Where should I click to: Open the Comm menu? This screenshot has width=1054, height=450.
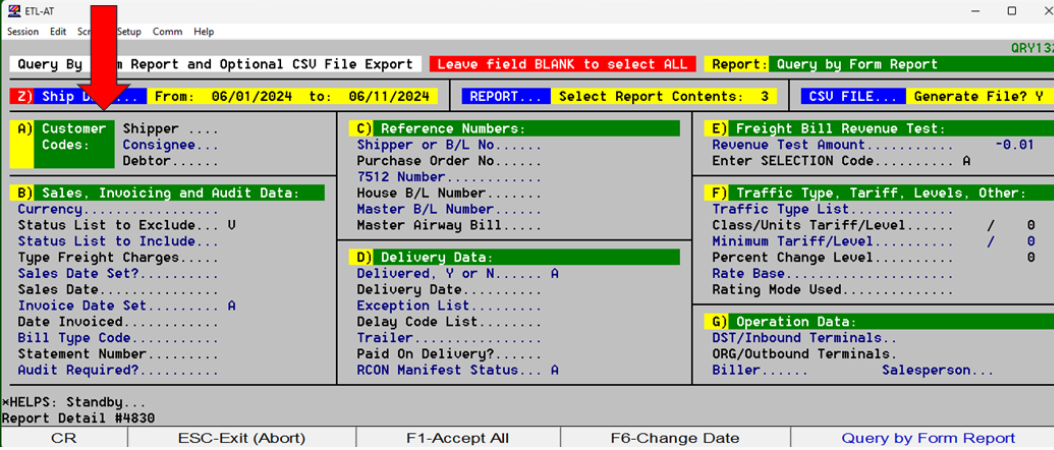167,32
